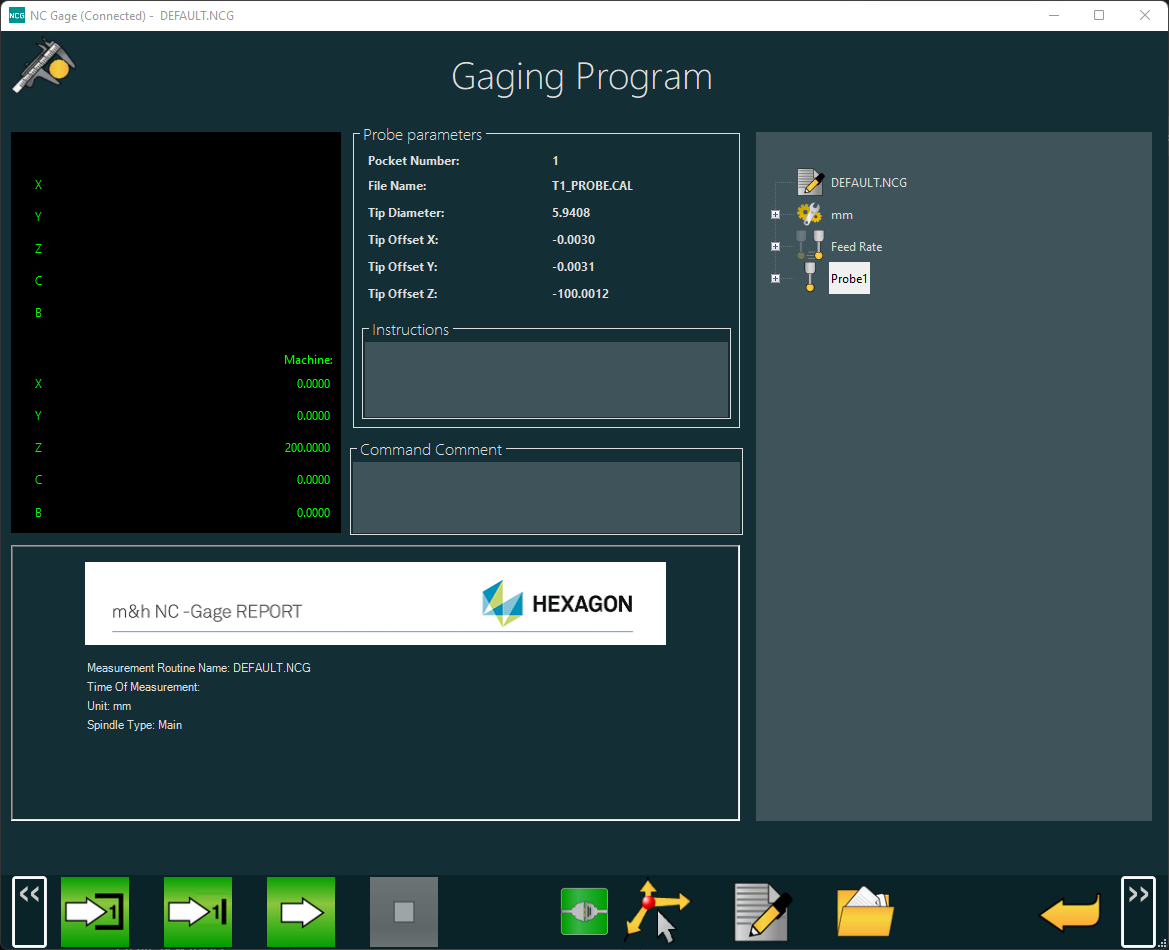Select the Feed Rate tree item
This screenshot has height=950, width=1169.
(x=856, y=247)
